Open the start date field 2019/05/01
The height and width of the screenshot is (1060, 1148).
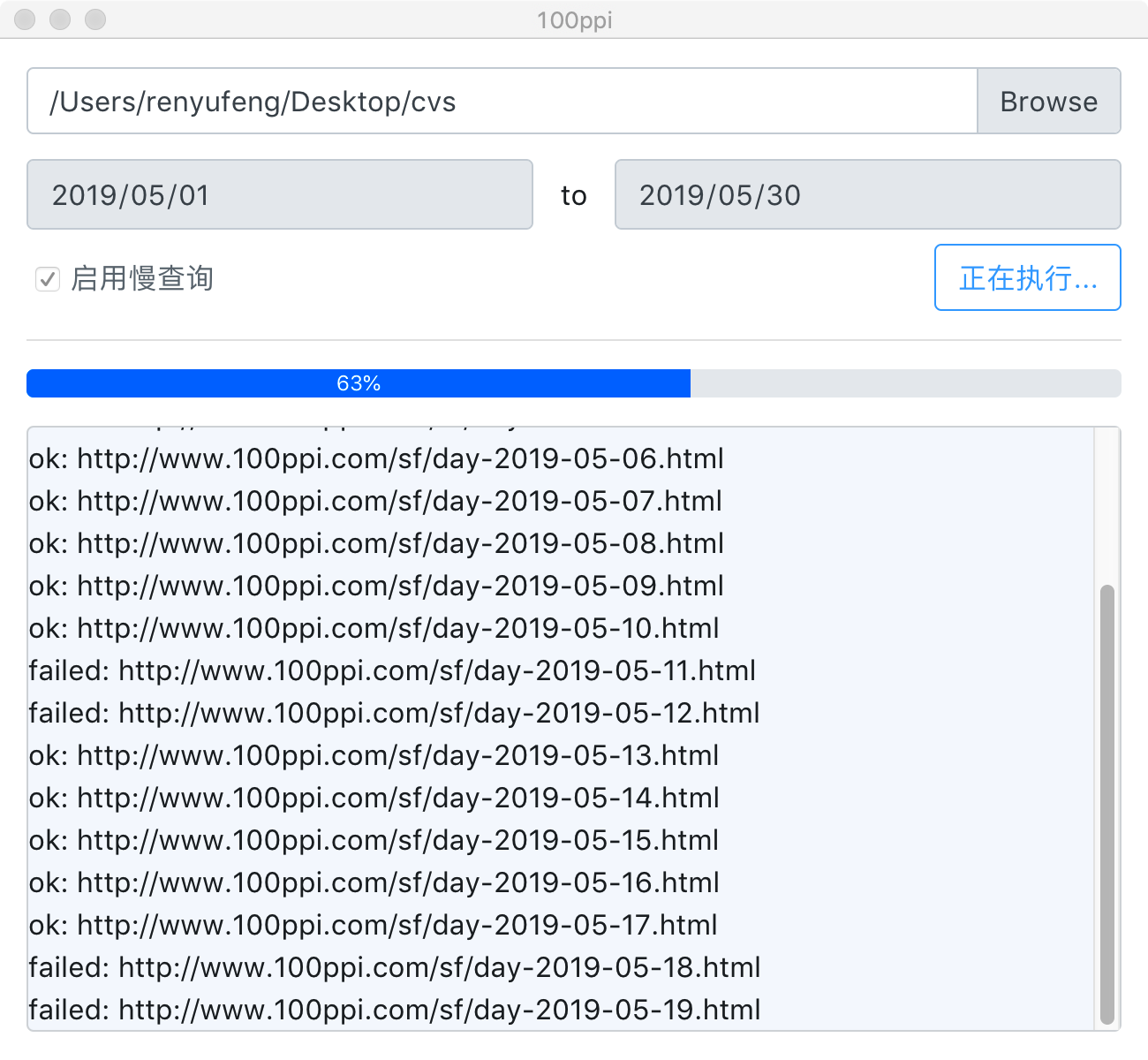pyautogui.click(x=280, y=194)
